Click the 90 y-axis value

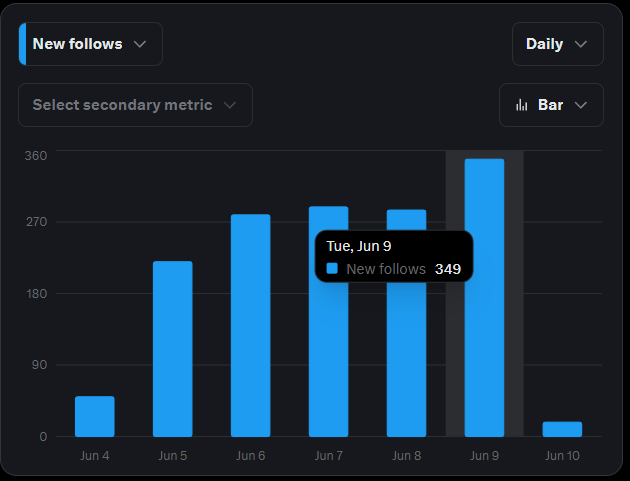point(39,364)
